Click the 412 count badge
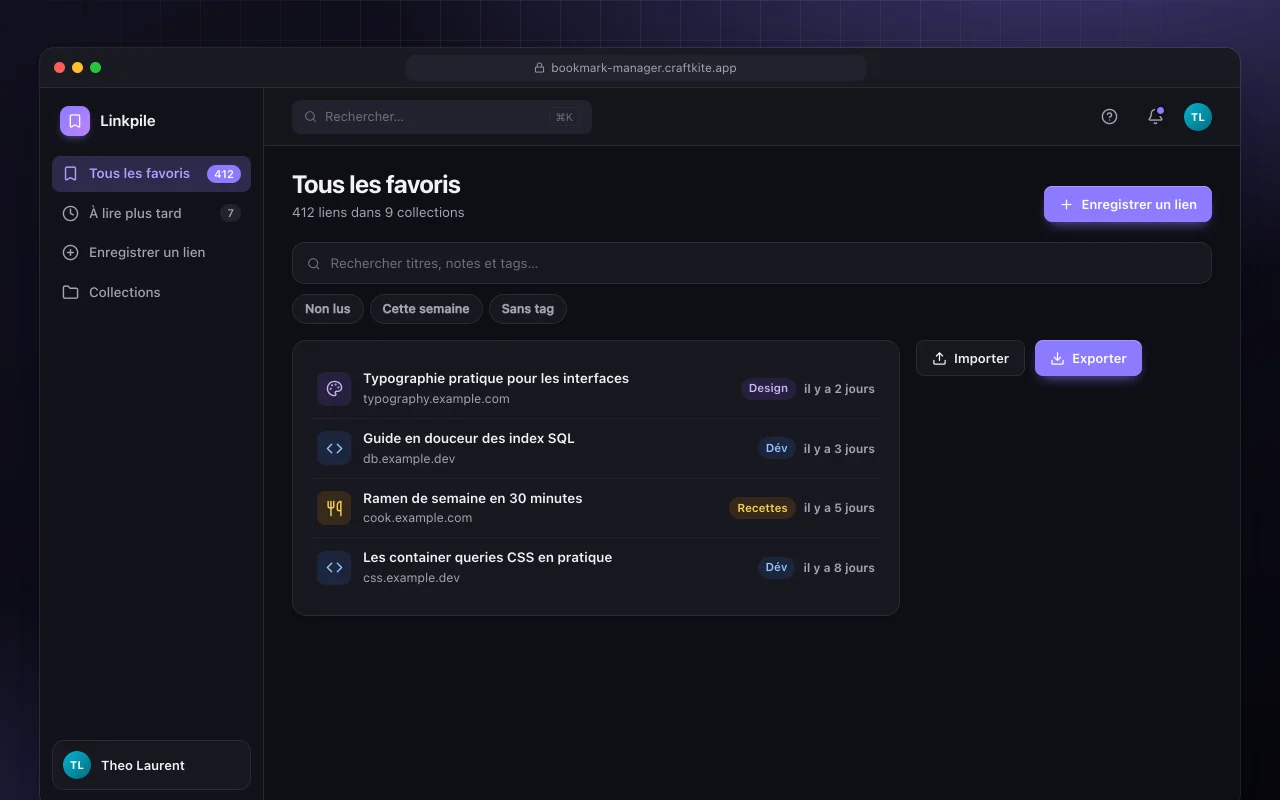 tap(224, 174)
